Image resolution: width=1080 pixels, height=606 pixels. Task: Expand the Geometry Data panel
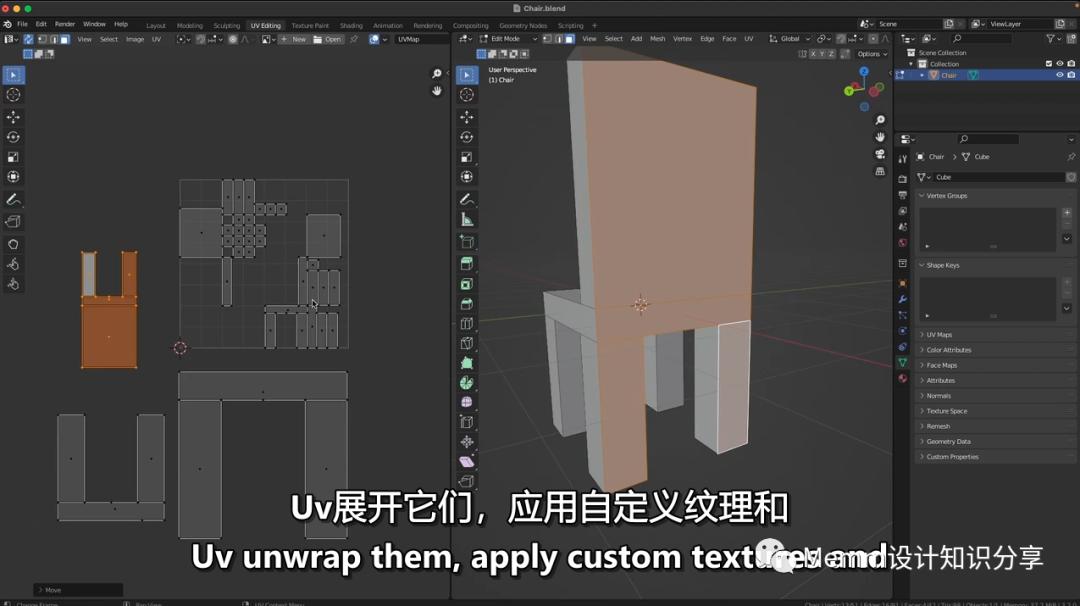pyautogui.click(x=948, y=441)
